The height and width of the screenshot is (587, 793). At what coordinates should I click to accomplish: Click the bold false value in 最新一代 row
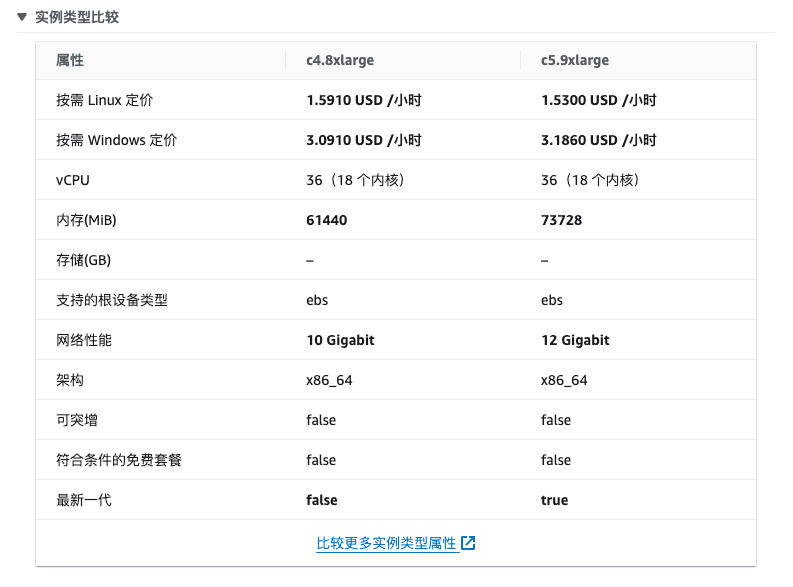pos(321,500)
